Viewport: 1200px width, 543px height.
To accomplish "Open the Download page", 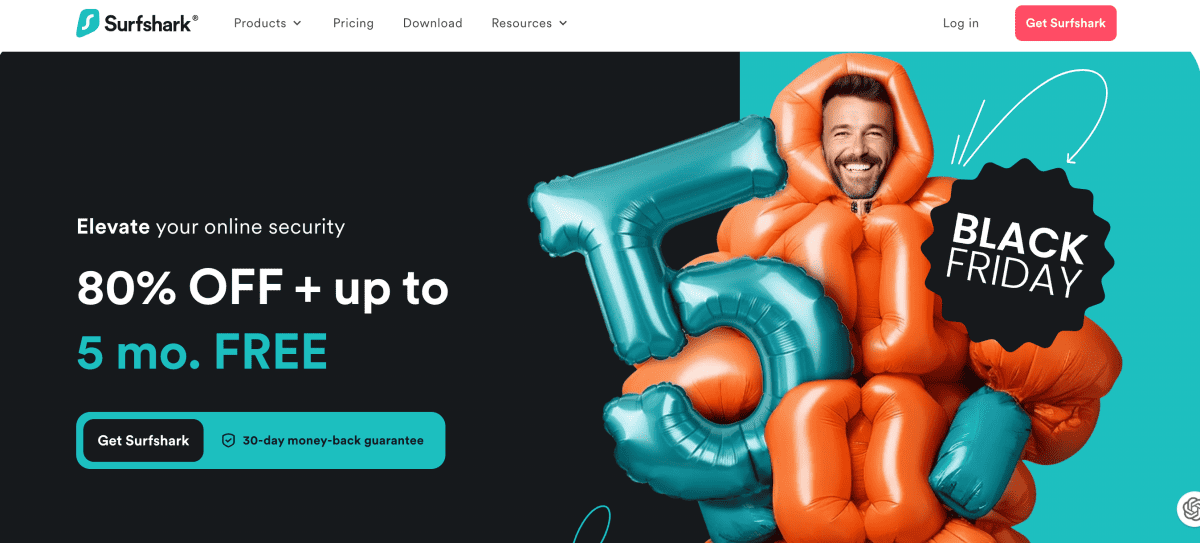I will pos(432,23).
